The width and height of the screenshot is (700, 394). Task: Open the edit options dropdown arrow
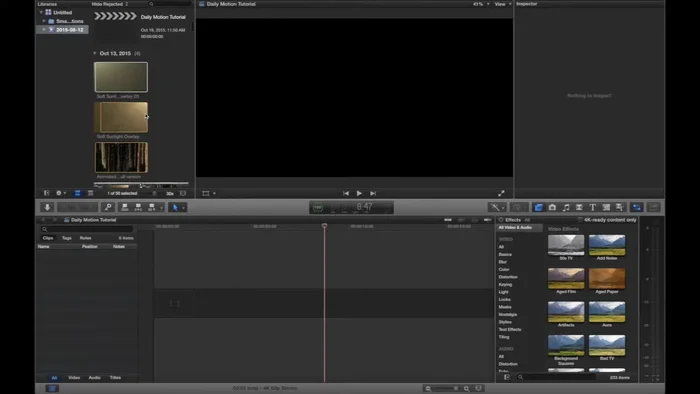pyautogui.click(x=162, y=207)
